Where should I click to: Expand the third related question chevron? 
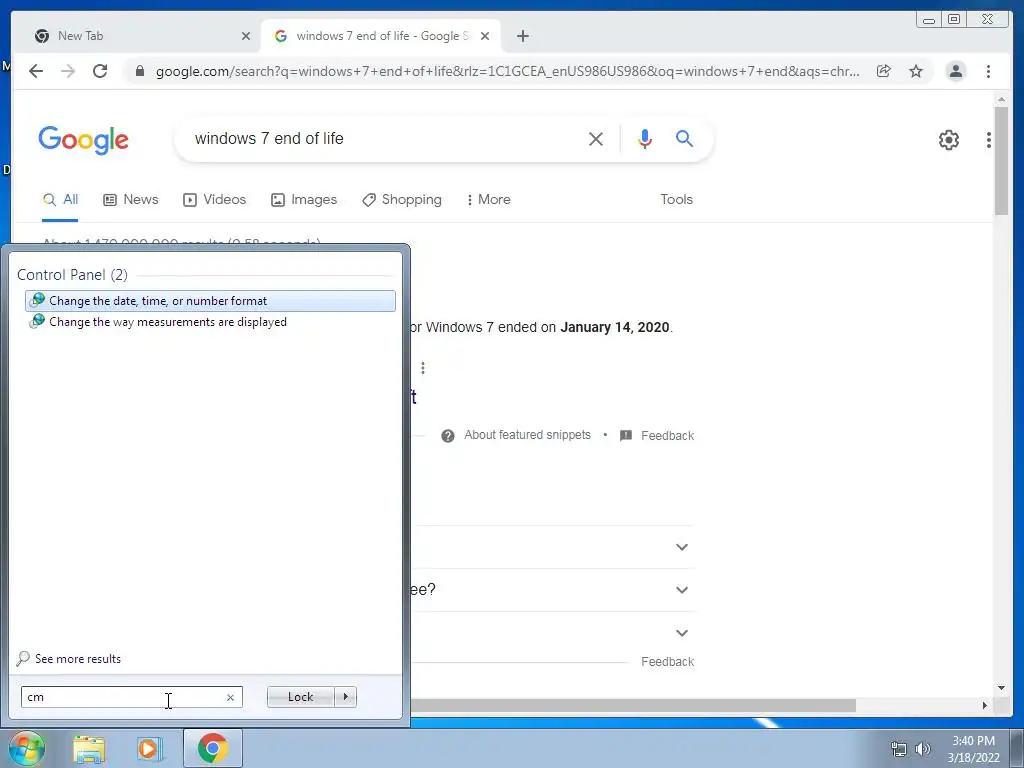tap(682, 633)
